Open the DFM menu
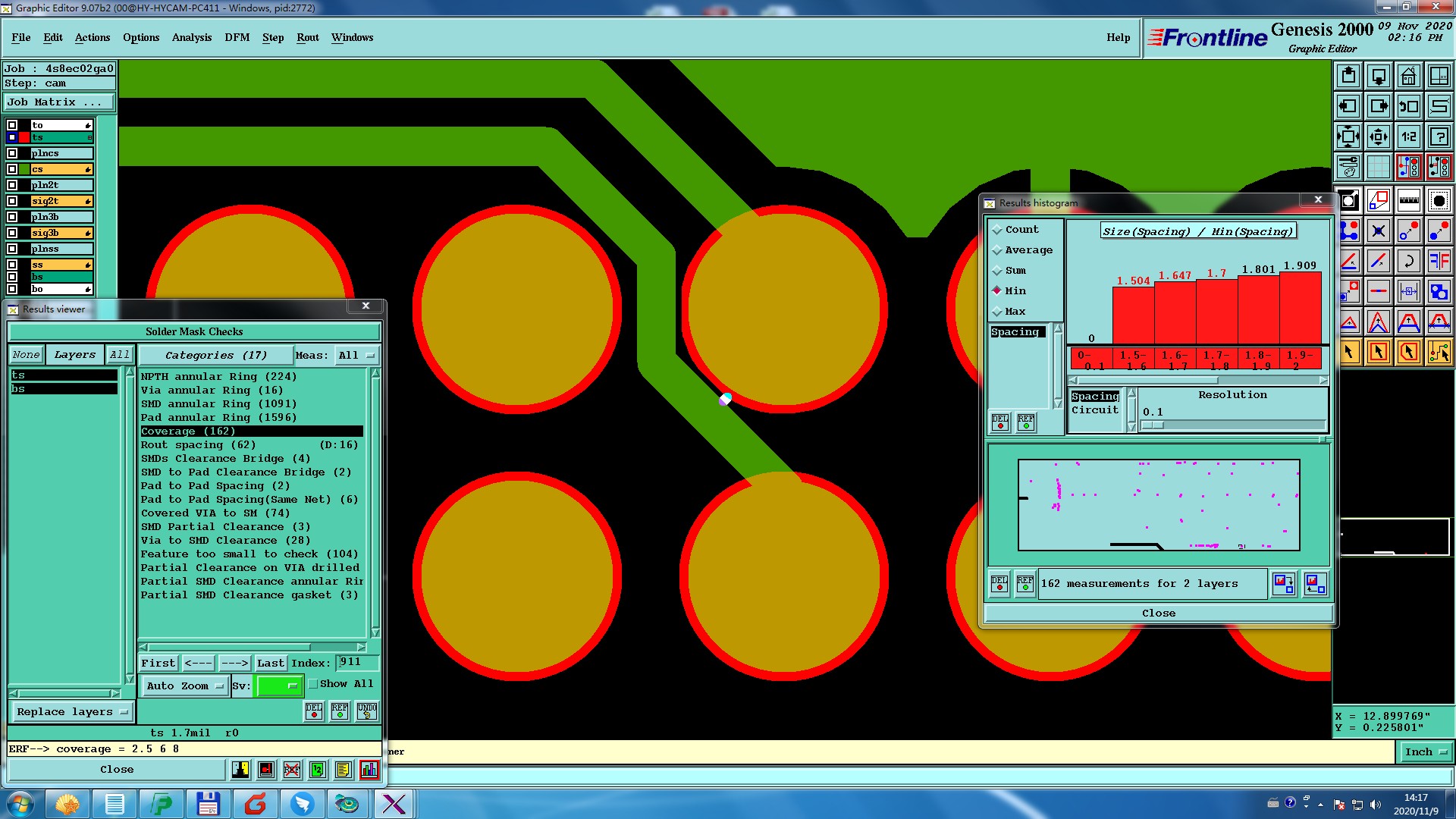This screenshot has width=1456, height=819. 237,37
